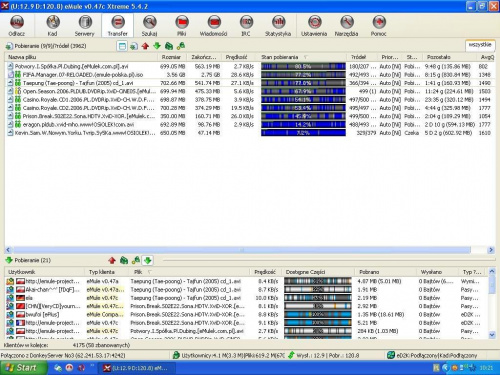500x375 pixels.
Task: Select the bwufoi [ePlus] user row
Action: (x=247, y=315)
